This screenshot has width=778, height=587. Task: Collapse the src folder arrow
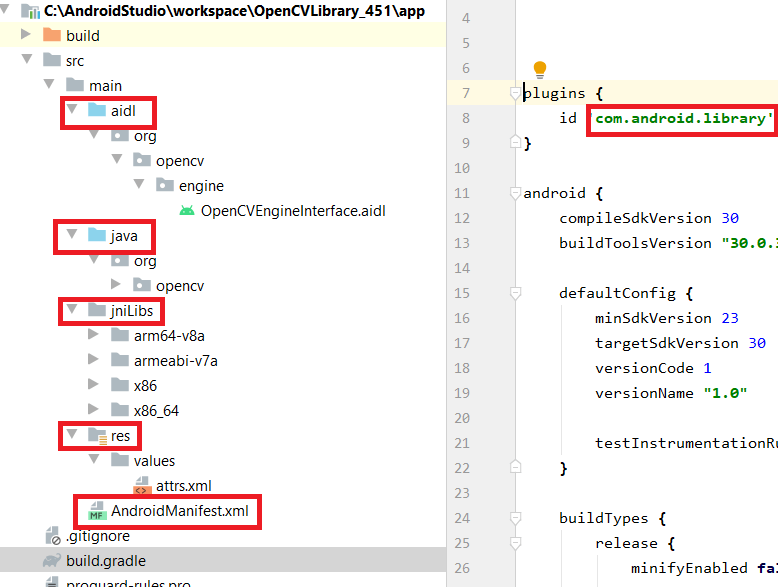tap(27, 59)
